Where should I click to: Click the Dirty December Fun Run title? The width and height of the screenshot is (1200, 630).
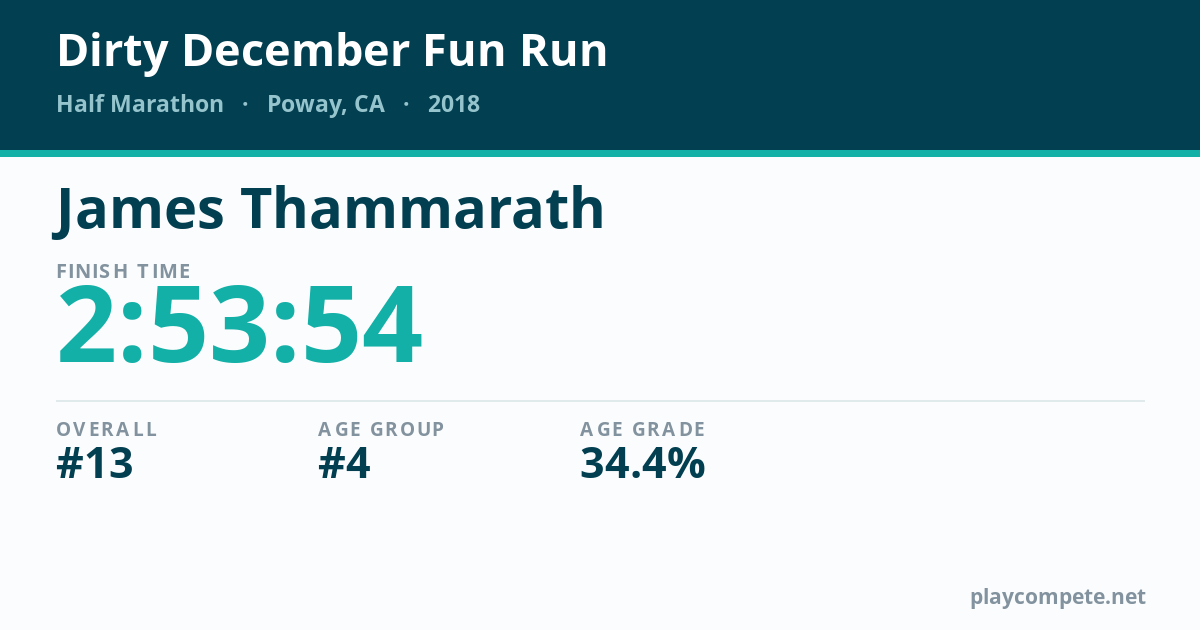click(332, 51)
